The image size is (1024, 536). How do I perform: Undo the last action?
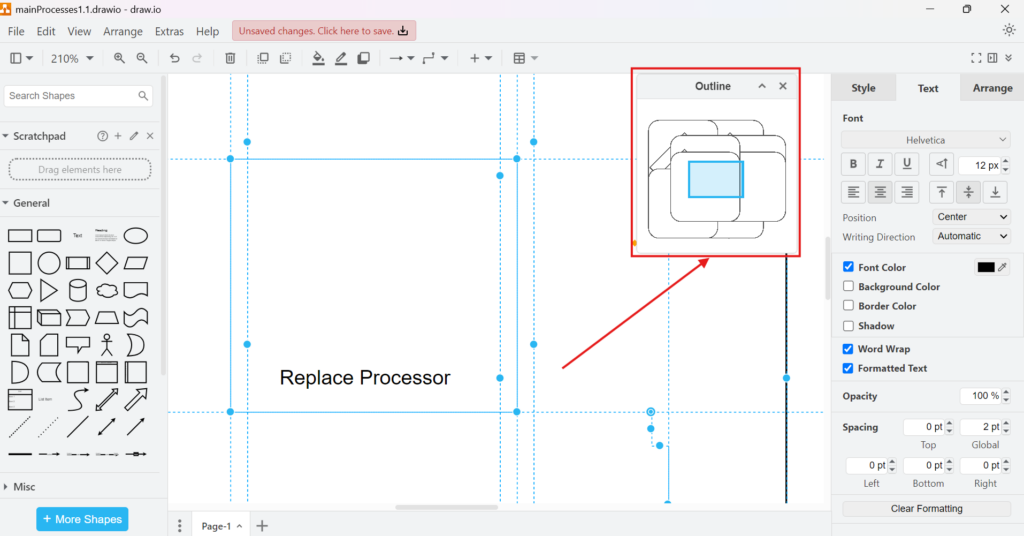(174, 58)
